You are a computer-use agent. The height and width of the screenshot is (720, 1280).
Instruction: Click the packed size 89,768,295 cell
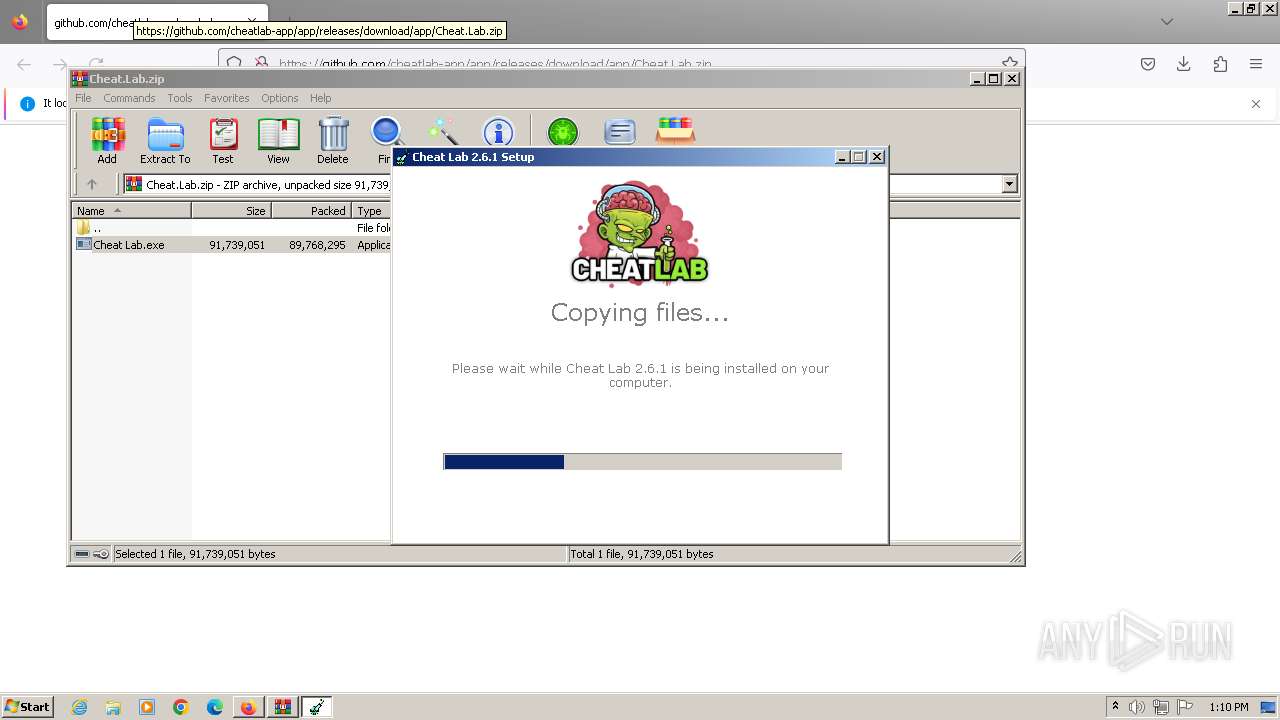317,245
